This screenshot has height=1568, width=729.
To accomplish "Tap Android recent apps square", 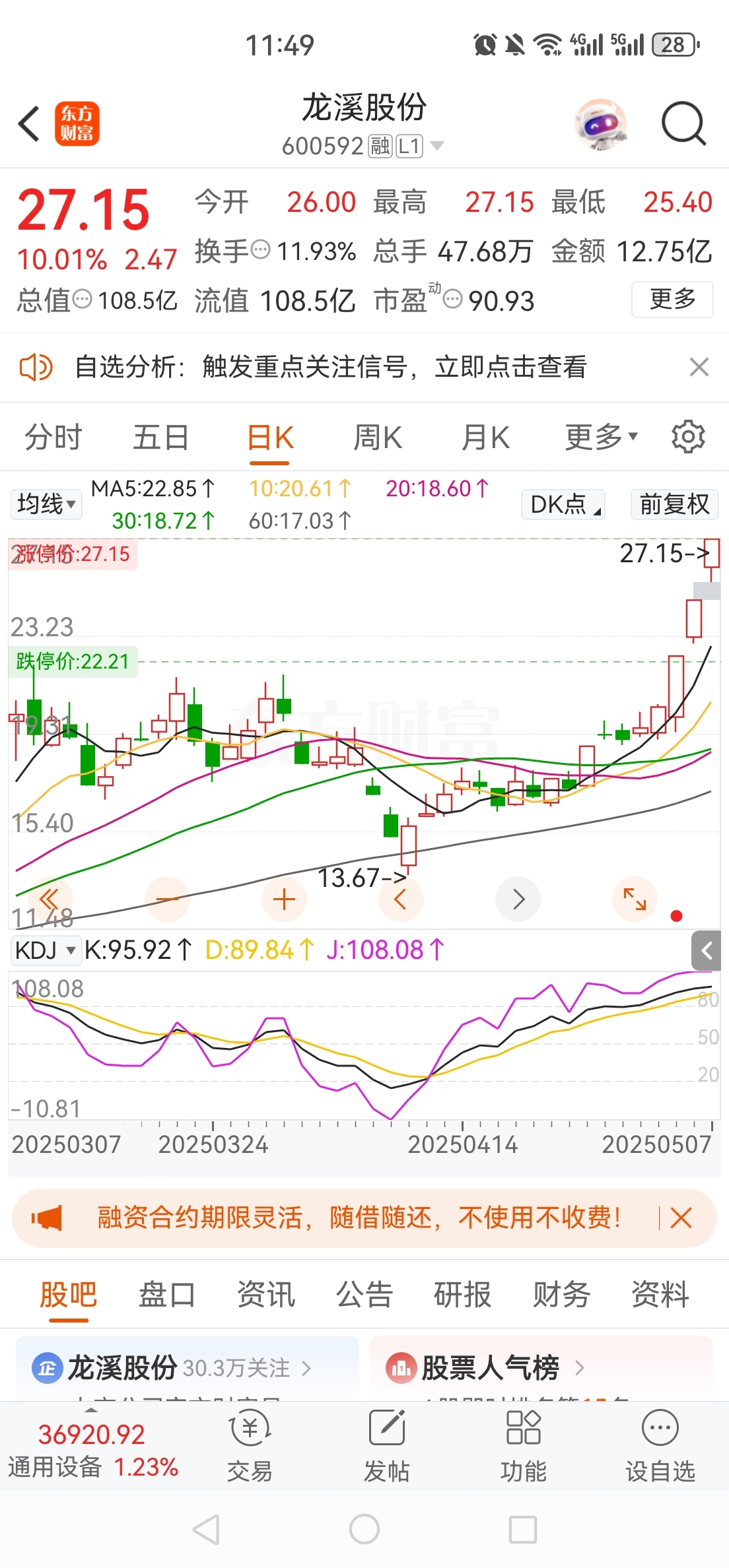I will 523,1529.
